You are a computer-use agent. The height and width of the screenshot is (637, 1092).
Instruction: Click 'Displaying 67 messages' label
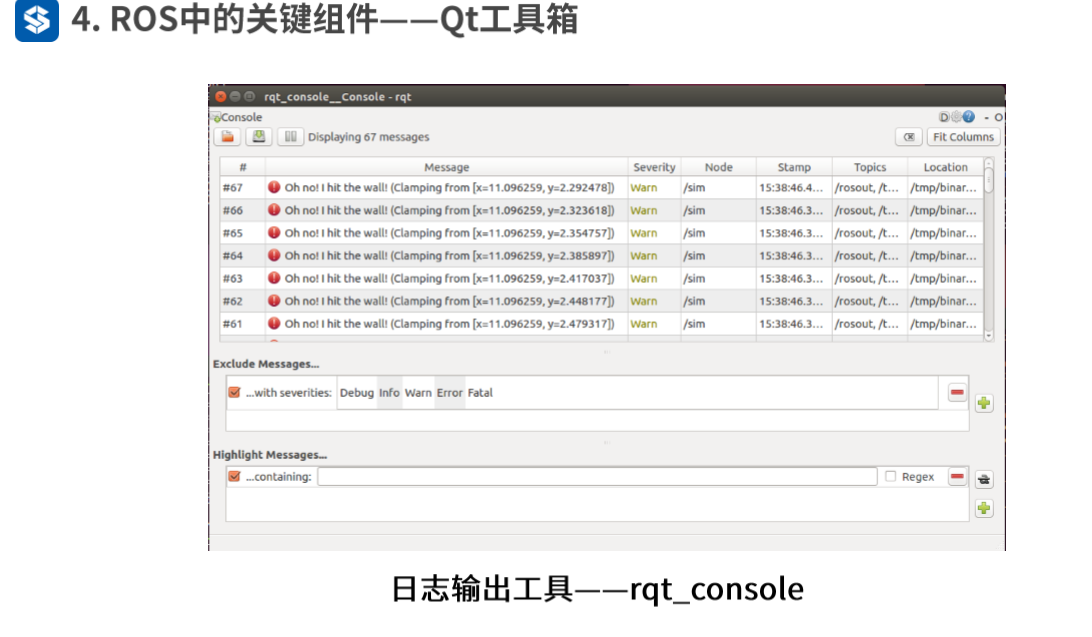pyautogui.click(x=368, y=137)
